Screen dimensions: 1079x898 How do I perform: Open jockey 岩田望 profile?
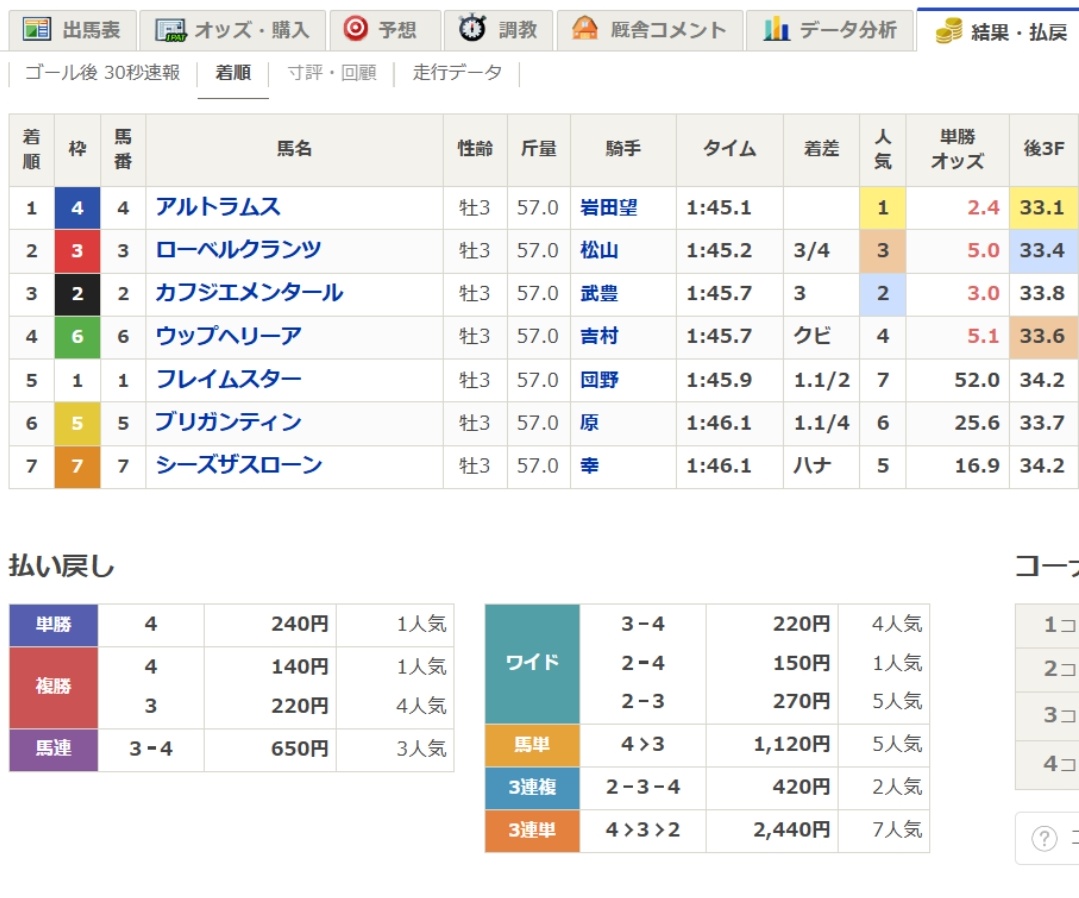[x=608, y=207]
